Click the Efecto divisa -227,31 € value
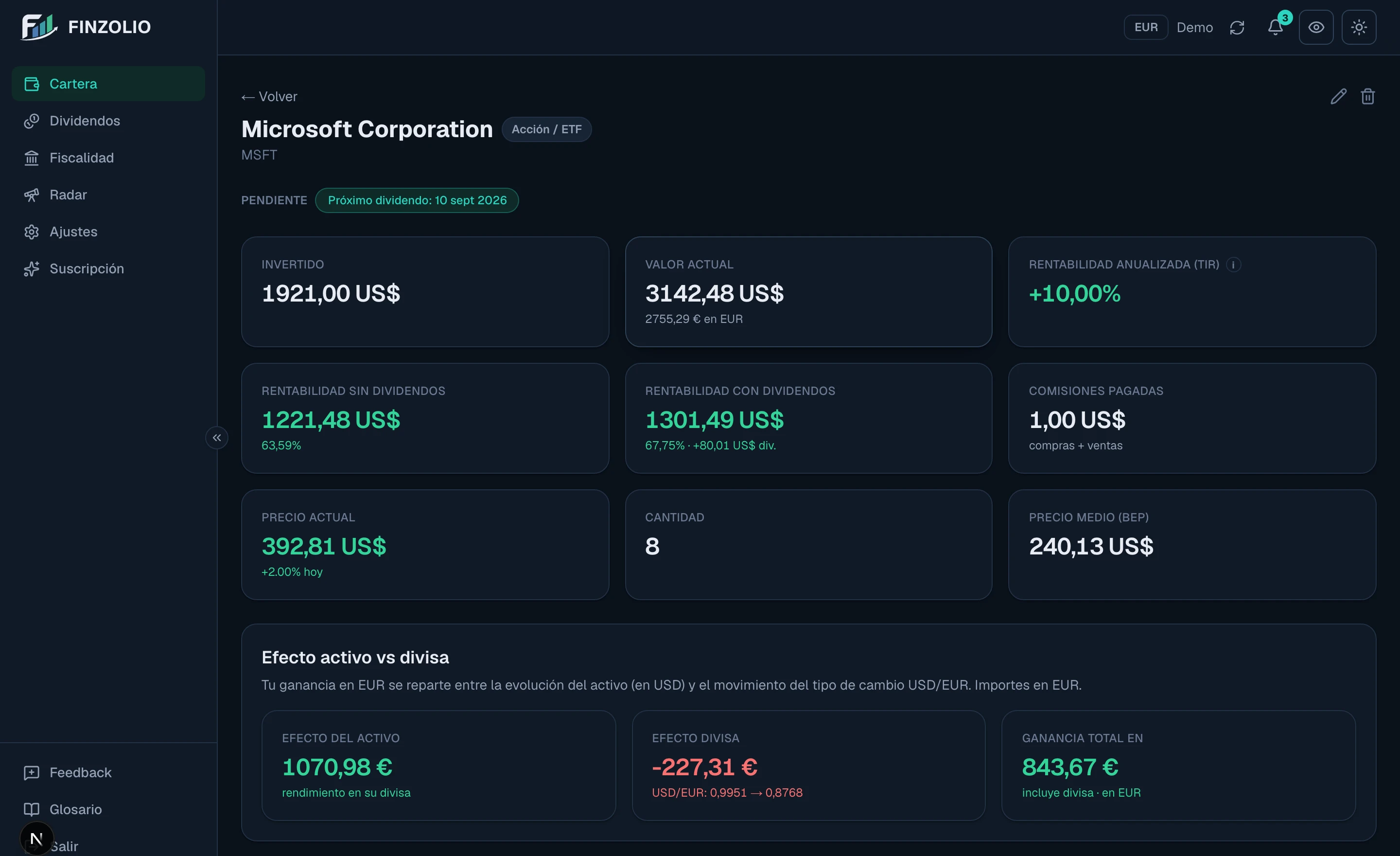 pyautogui.click(x=704, y=767)
